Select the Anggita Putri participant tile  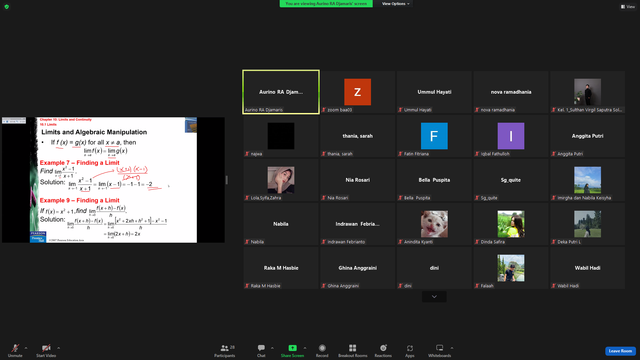(x=587, y=136)
